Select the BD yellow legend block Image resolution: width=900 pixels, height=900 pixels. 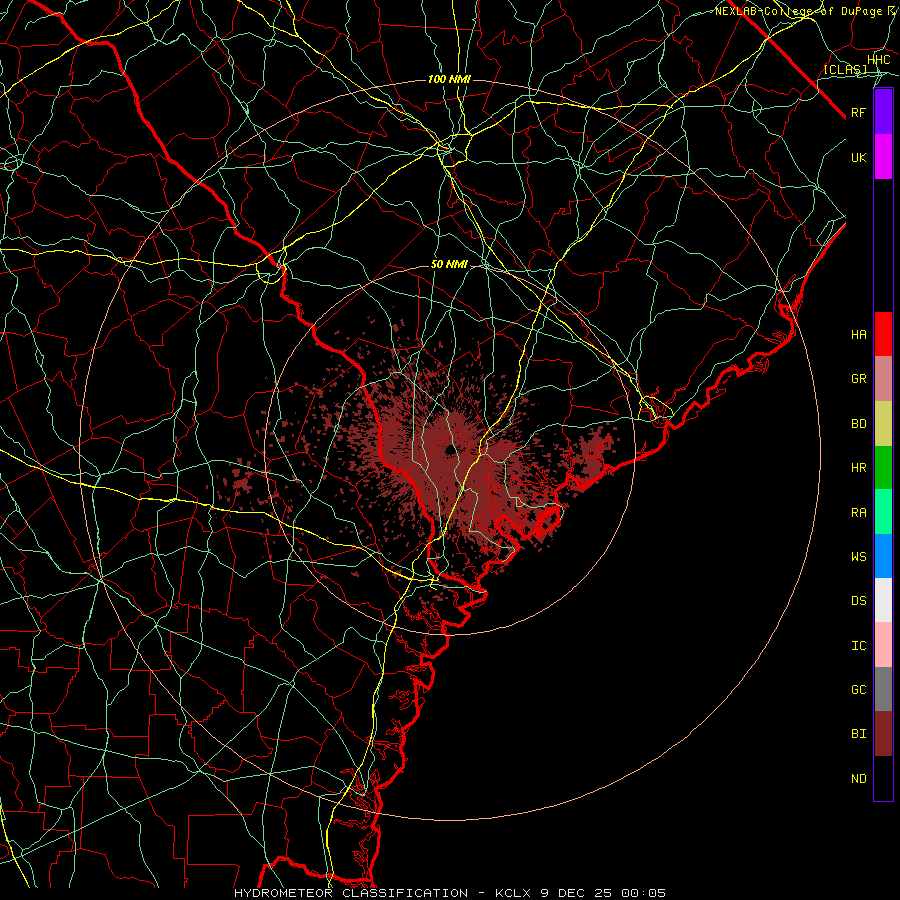coord(883,424)
